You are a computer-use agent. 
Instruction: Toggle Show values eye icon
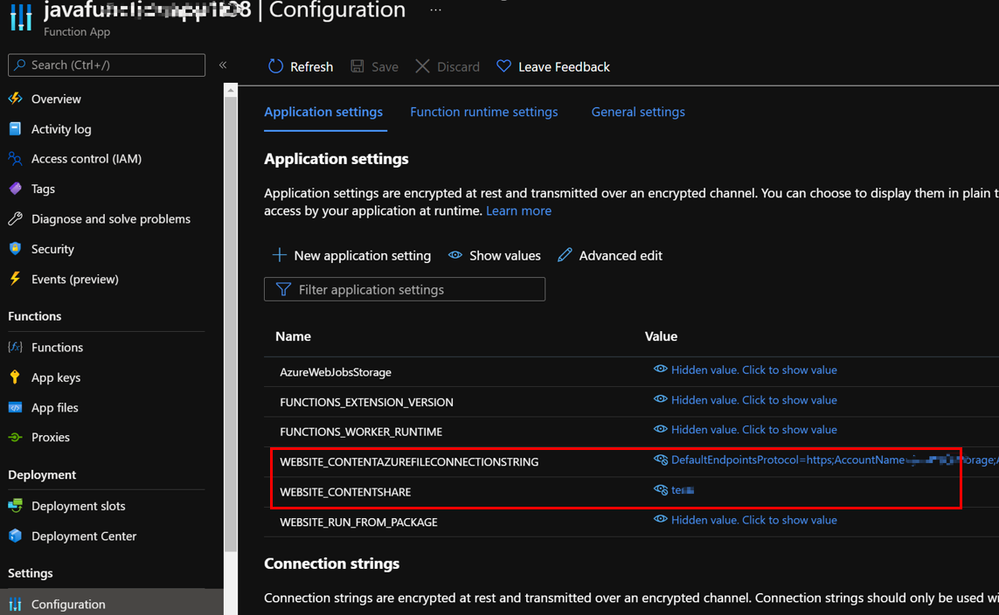(x=455, y=255)
